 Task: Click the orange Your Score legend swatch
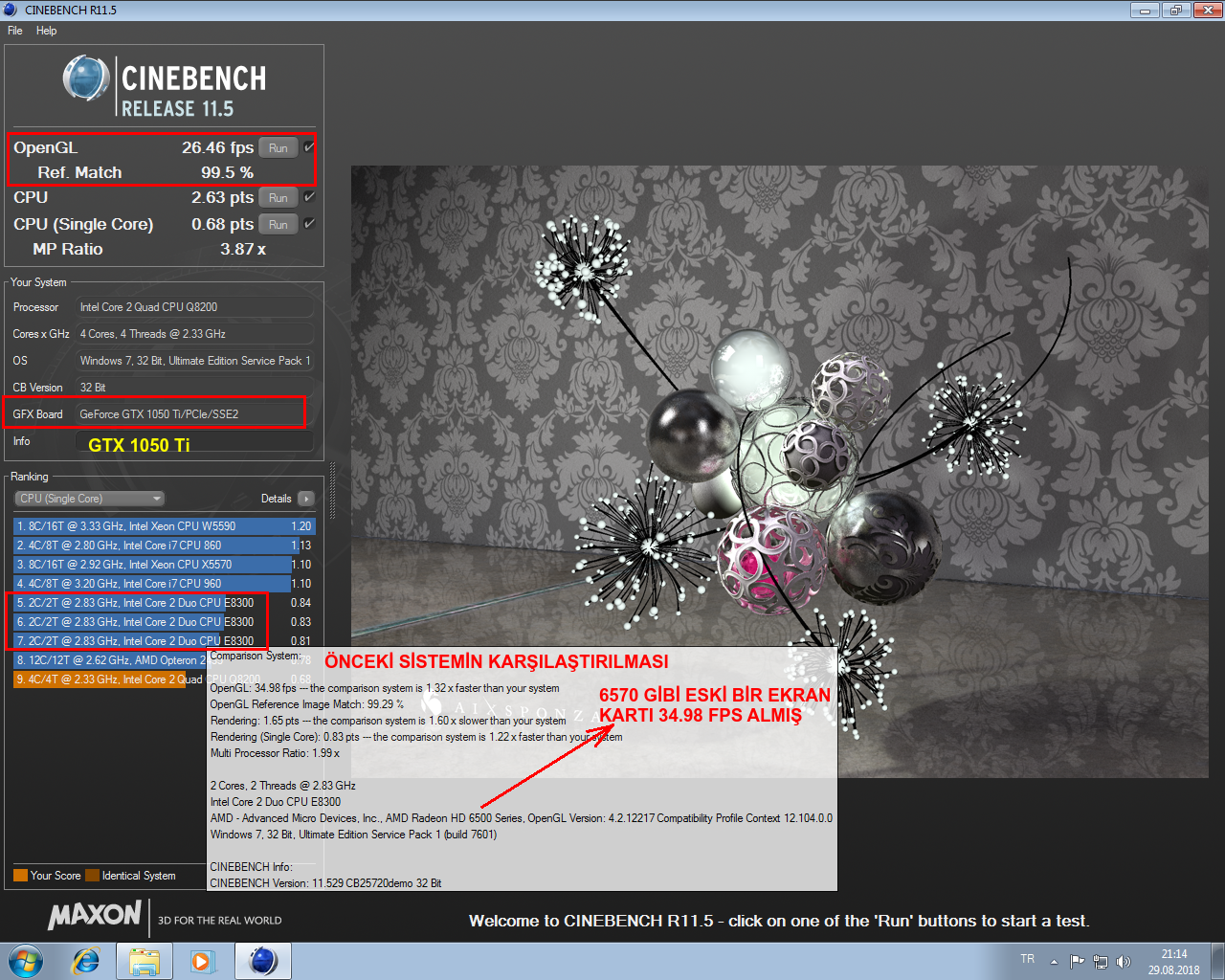click(x=20, y=875)
